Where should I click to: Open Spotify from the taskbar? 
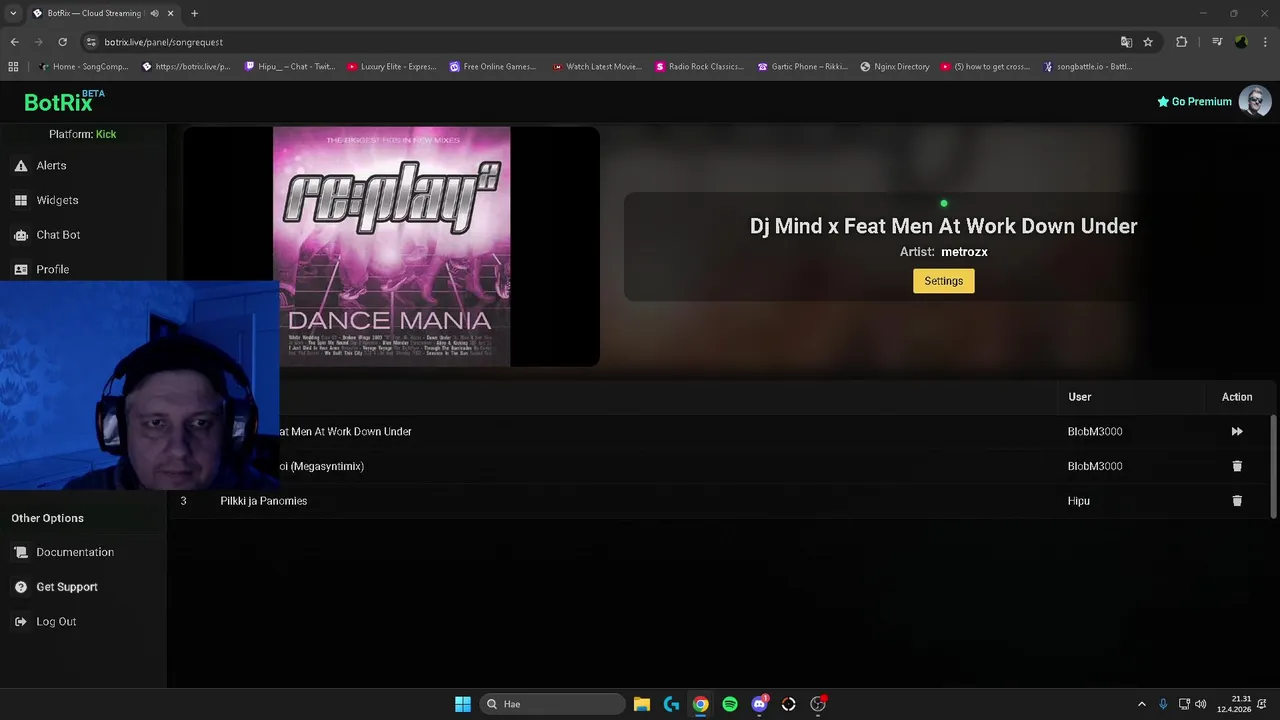pos(730,704)
